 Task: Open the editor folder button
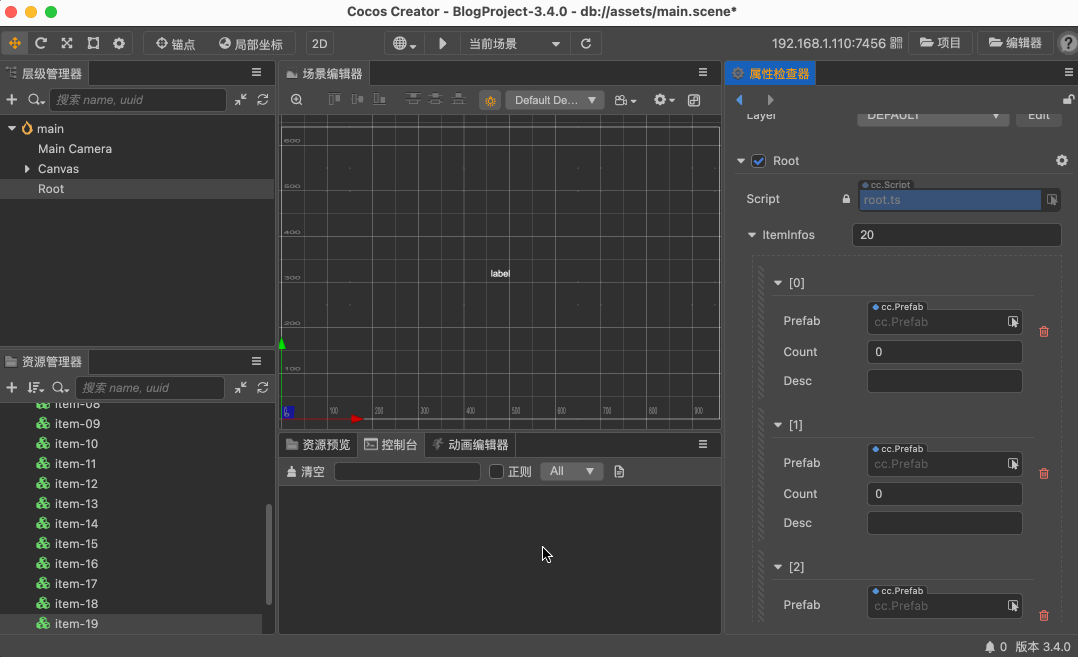click(1015, 43)
